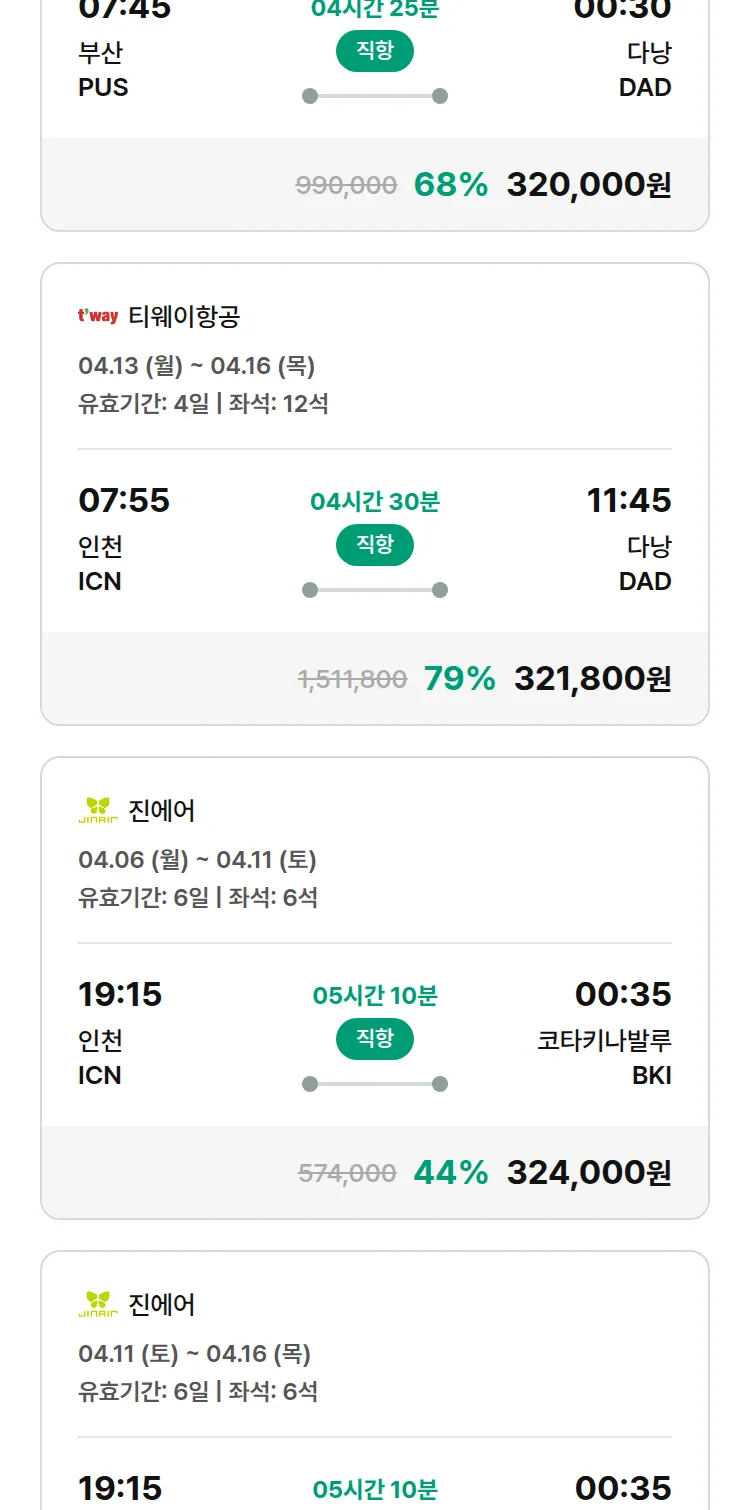Viewport: 750px width, 1510px height.
Task: Tap 직항 badge on the Busan flight
Action: tap(375, 51)
